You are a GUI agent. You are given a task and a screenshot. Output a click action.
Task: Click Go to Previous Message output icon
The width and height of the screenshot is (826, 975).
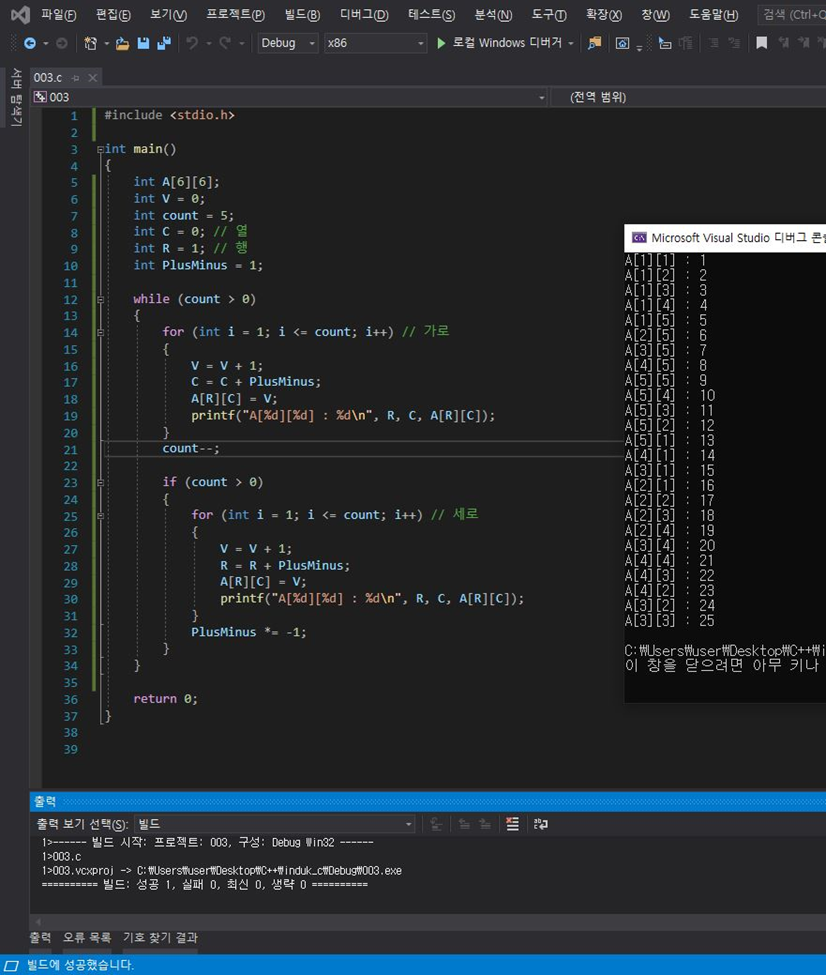coord(464,824)
